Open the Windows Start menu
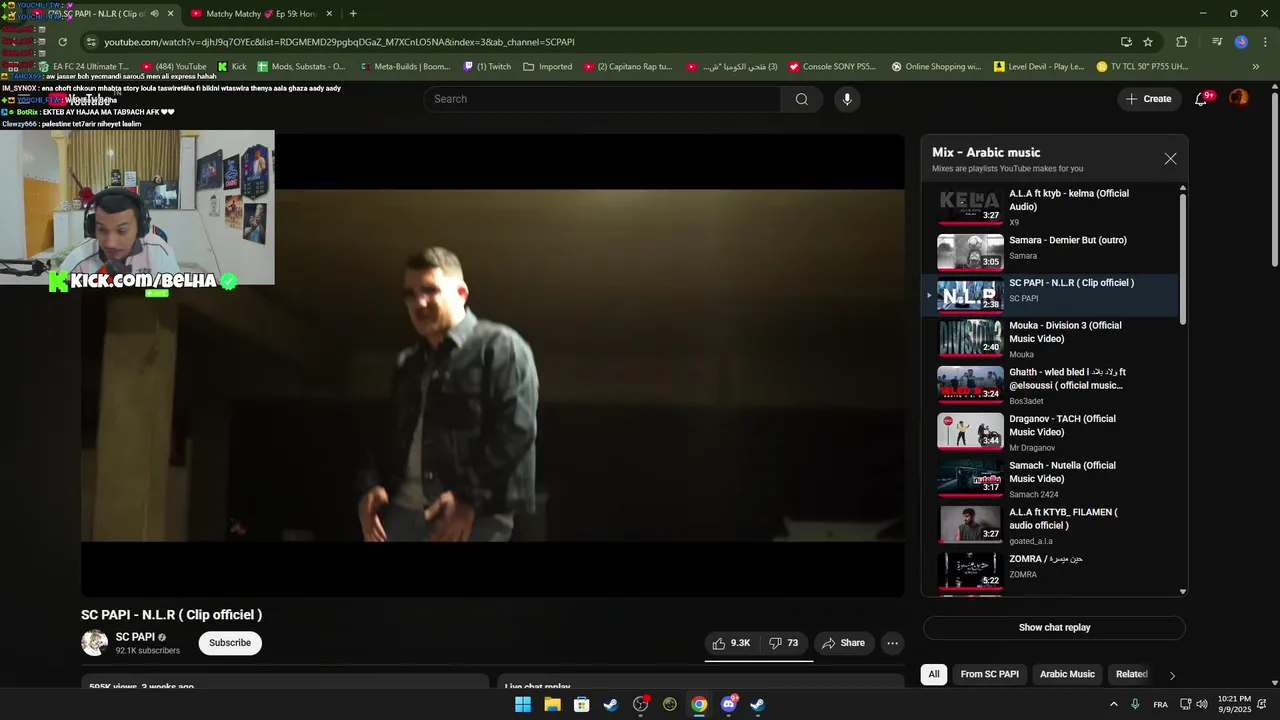This screenshot has width=1280, height=720. 523,704
